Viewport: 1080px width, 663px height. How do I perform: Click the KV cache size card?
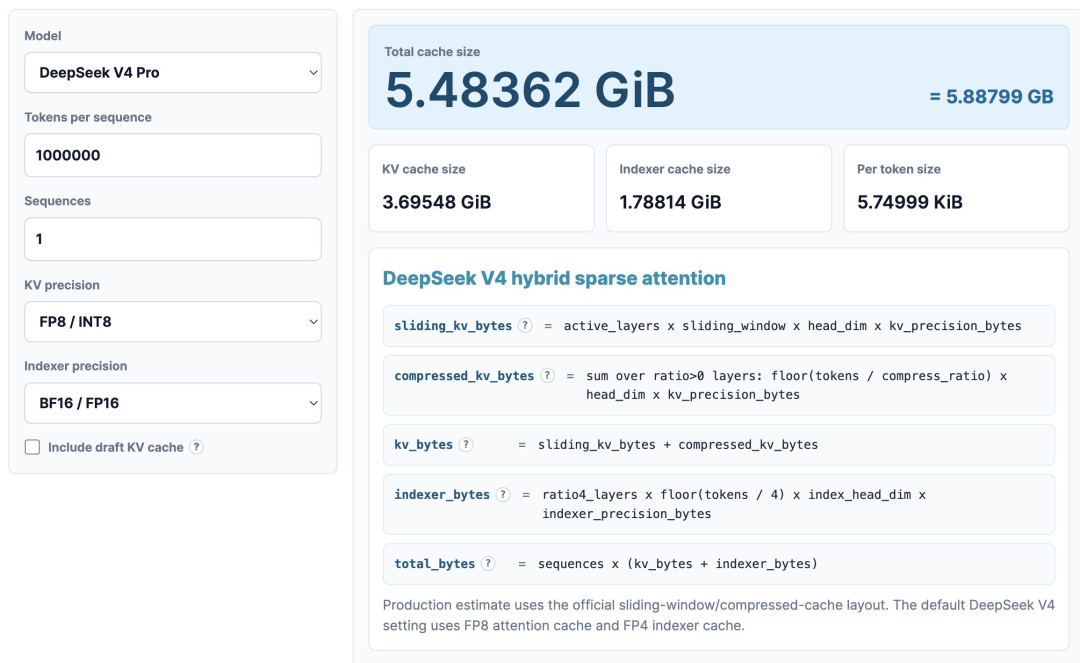click(481, 188)
